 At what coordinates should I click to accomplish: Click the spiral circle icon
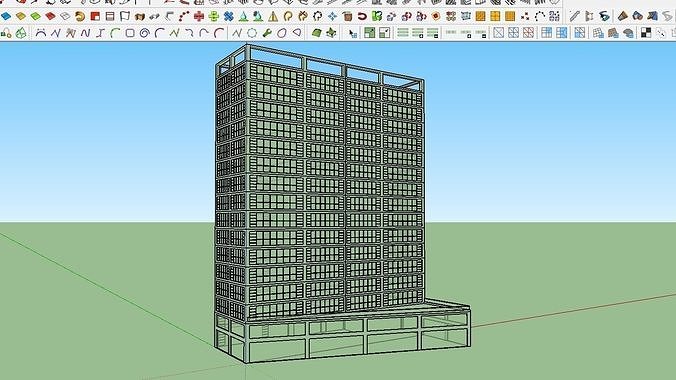click(x=144, y=33)
